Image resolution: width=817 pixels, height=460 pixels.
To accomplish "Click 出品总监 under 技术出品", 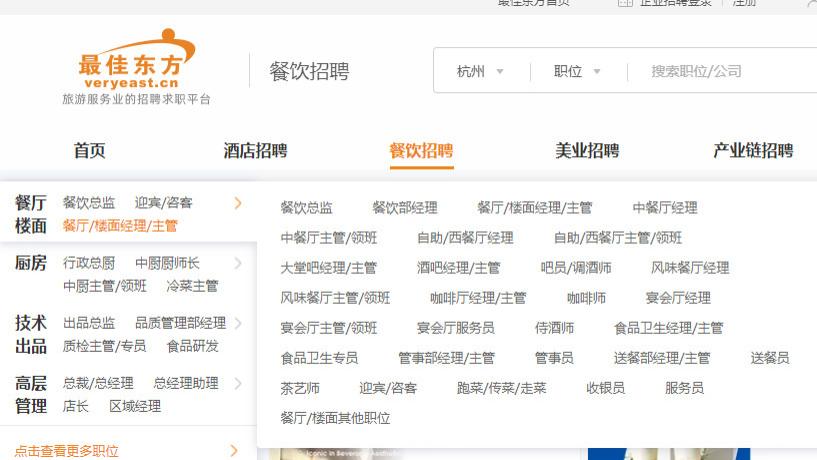I will pyautogui.click(x=89, y=323).
